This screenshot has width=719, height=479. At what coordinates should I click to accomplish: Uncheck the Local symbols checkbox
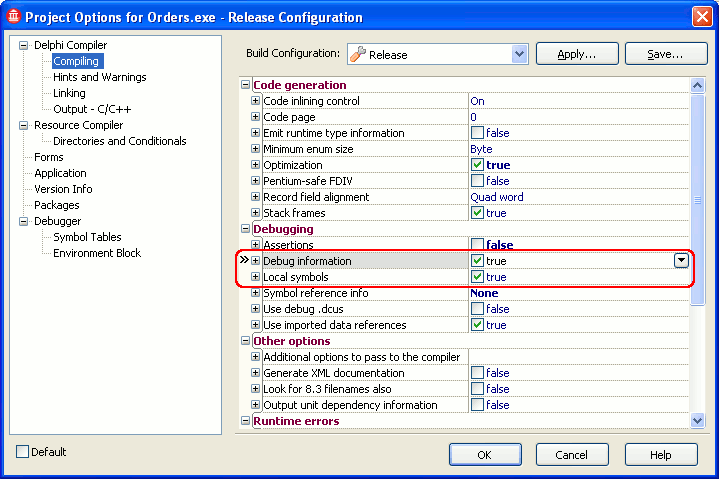tap(477, 277)
